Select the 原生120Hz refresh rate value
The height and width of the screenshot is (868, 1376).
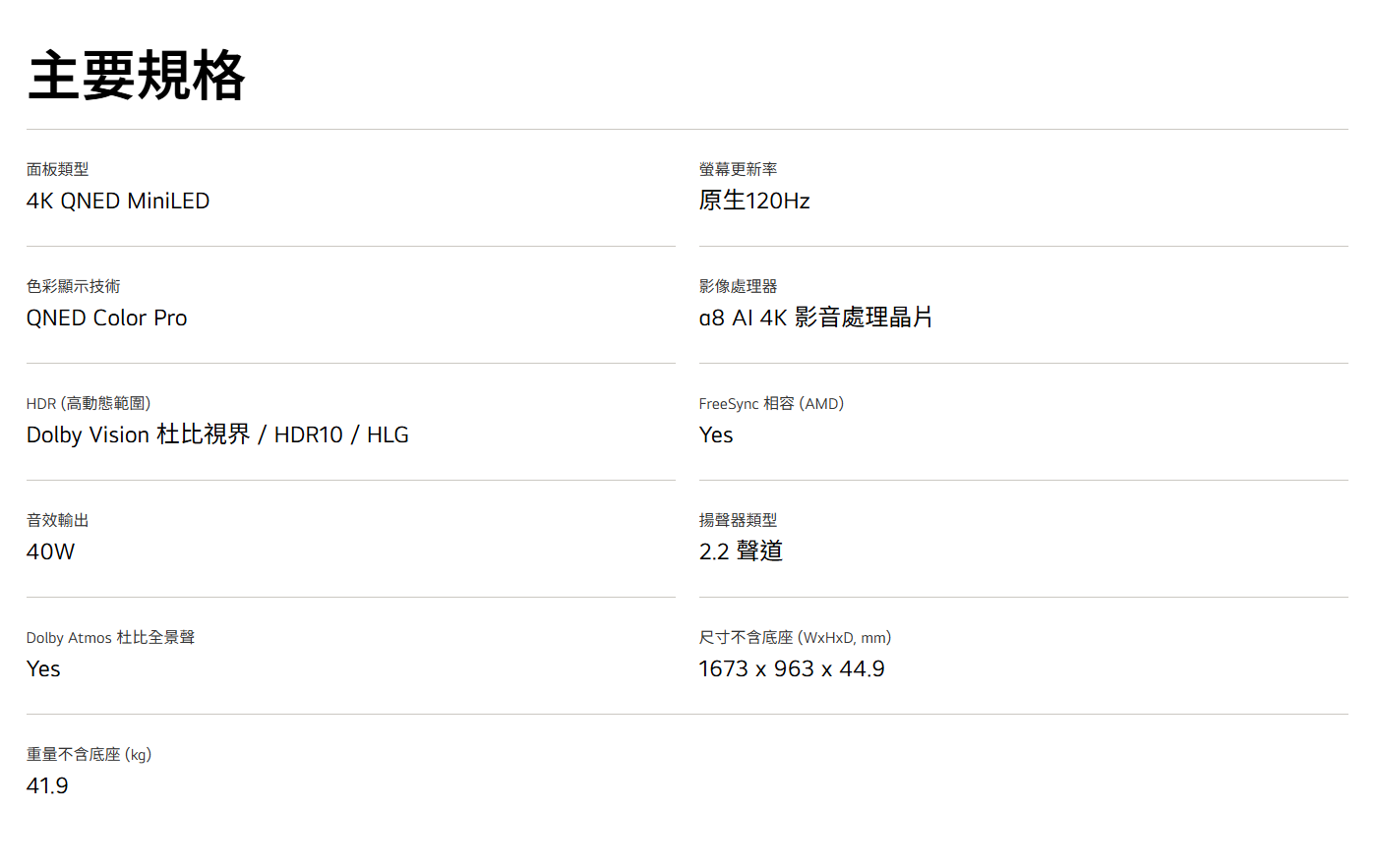click(754, 202)
